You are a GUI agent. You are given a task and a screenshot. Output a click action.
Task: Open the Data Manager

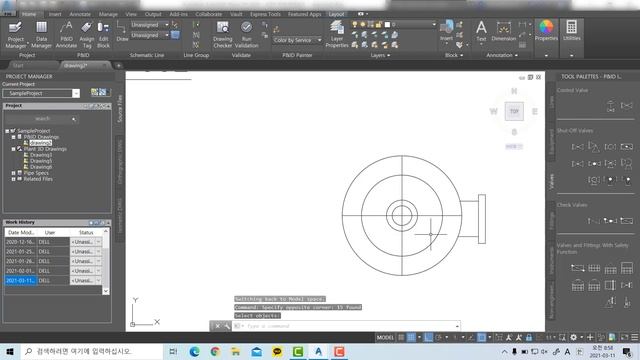[41, 35]
